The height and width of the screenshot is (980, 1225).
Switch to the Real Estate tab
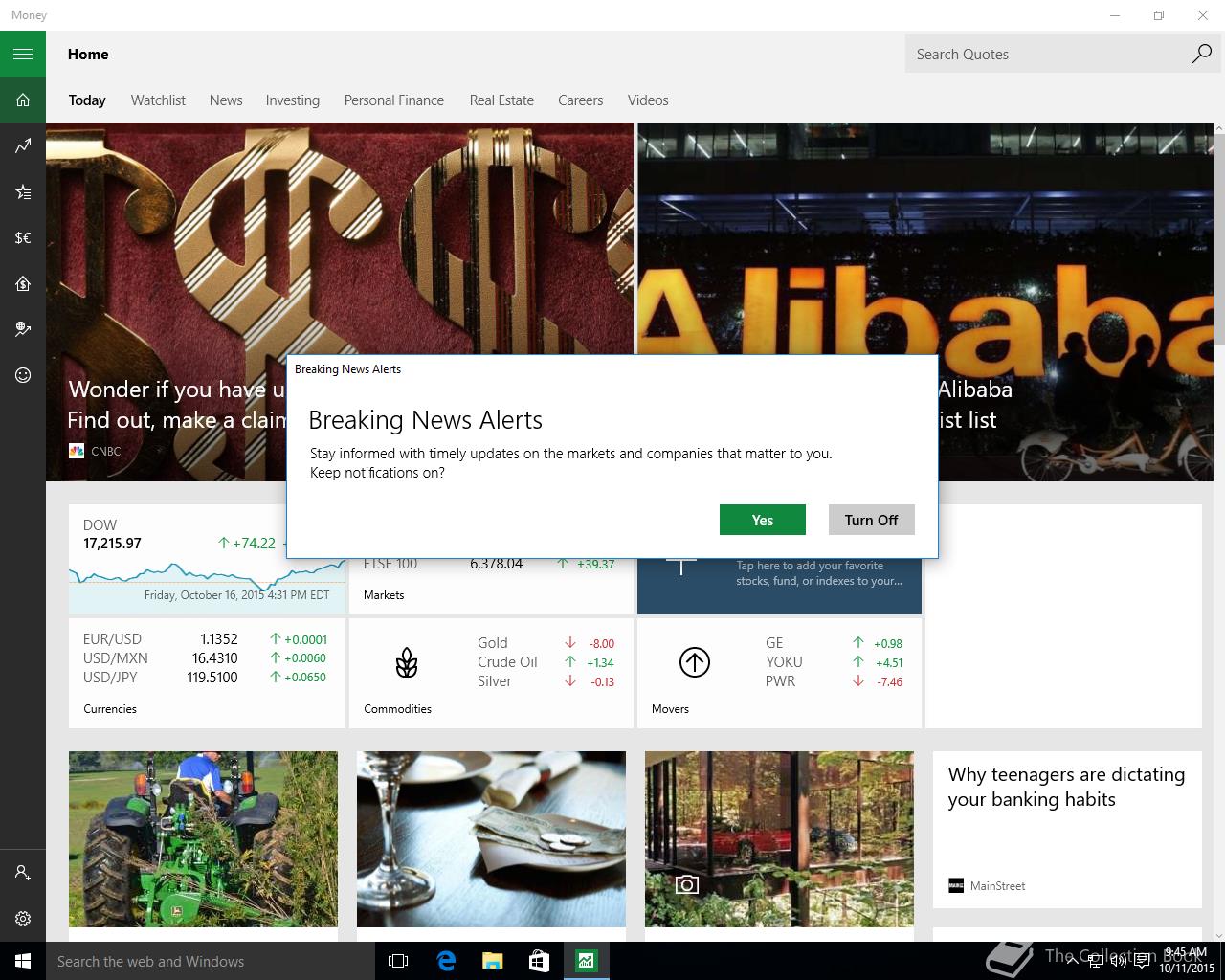[x=501, y=100]
